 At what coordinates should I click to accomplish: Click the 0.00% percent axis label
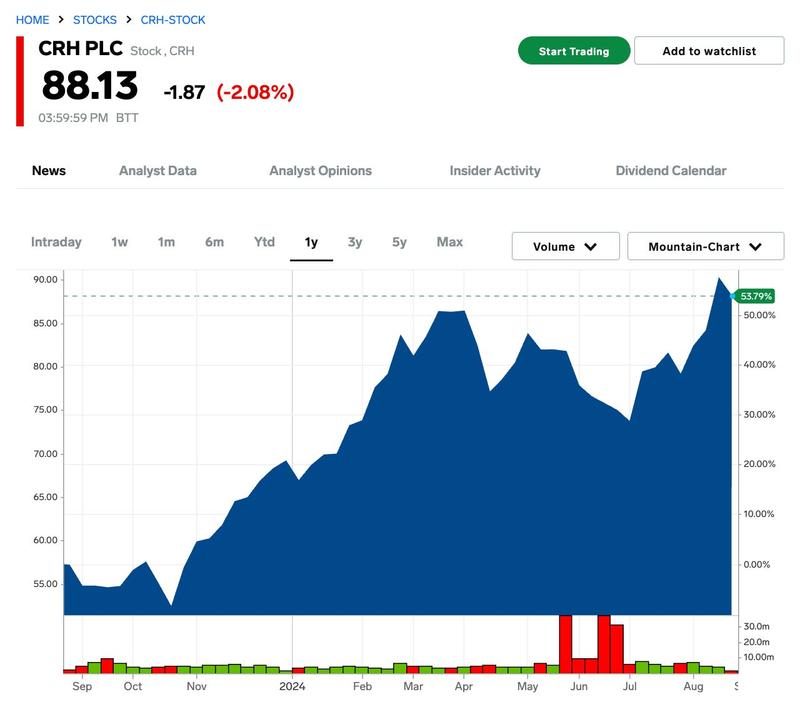pyautogui.click(x=757, y=565)
